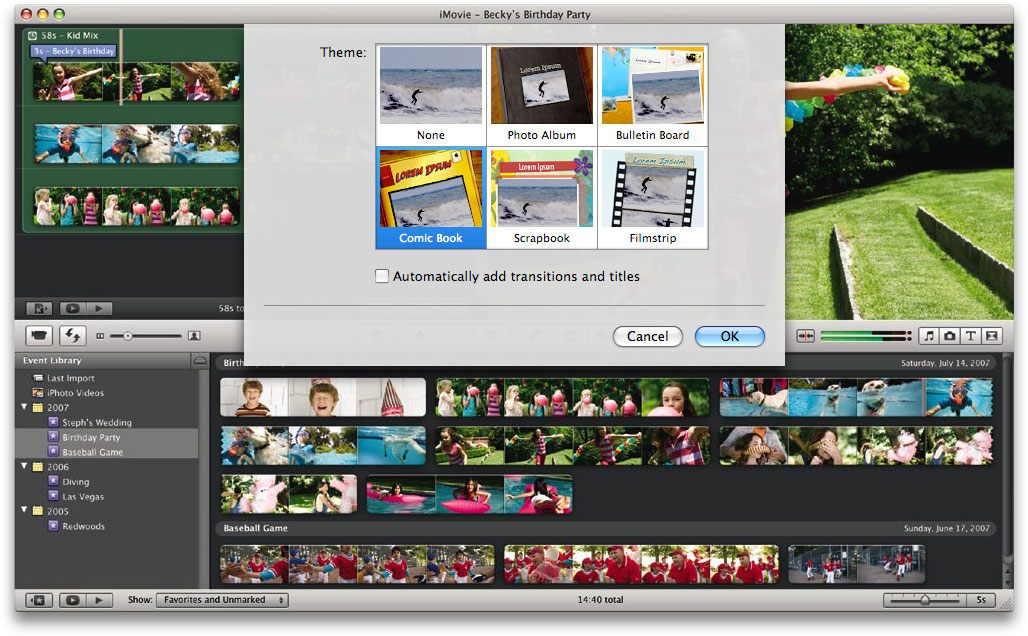
Task: Open iPhoto Videos in Event Library
Action: [x=75, y=393]
